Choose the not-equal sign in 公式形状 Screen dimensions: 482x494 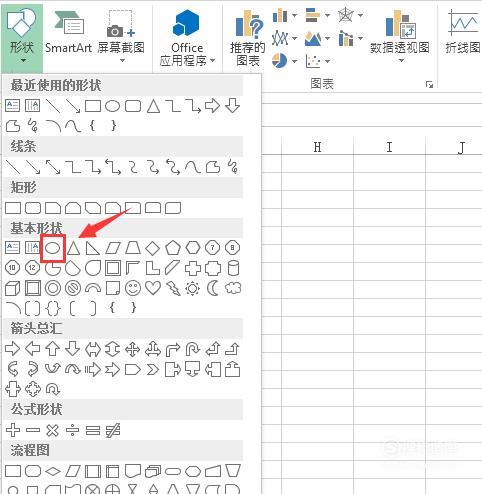tap(113, 430)
